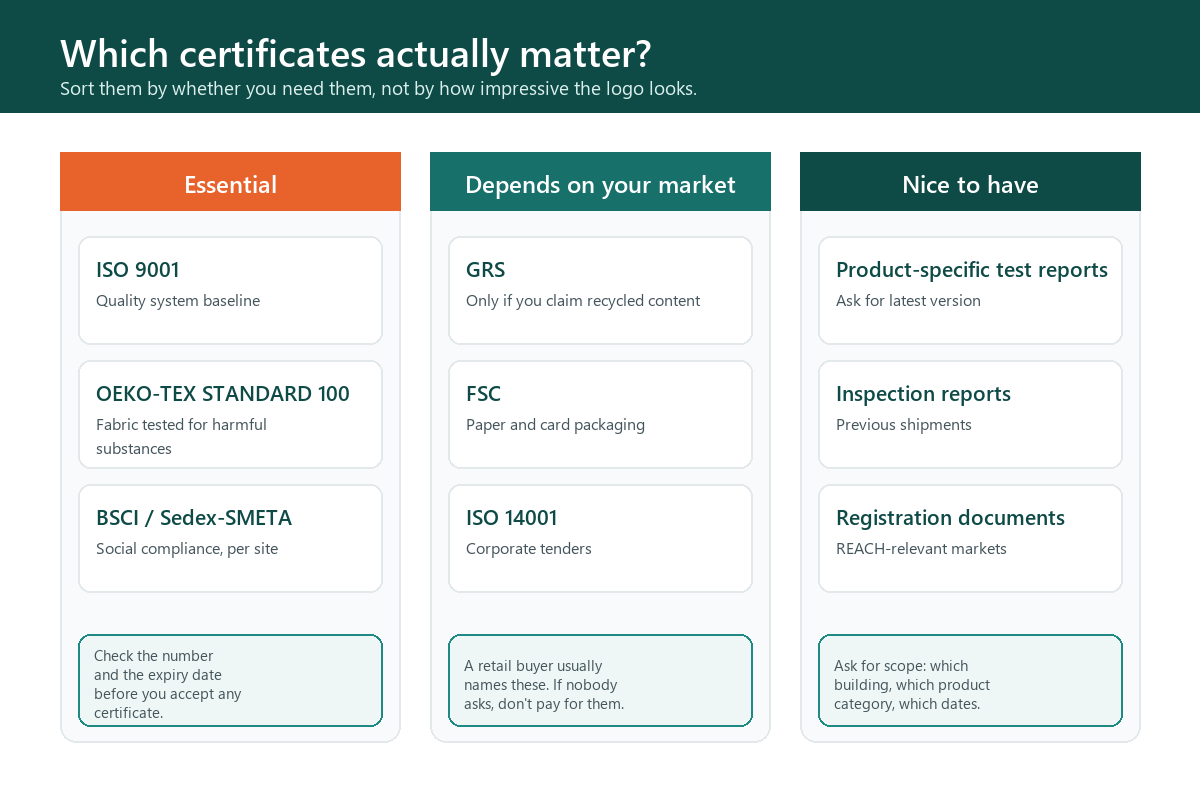This screenshot has height=800, width=1200.
Task: Open the BSCI / Sedex-SMETA card
Action: pos(230,538)
